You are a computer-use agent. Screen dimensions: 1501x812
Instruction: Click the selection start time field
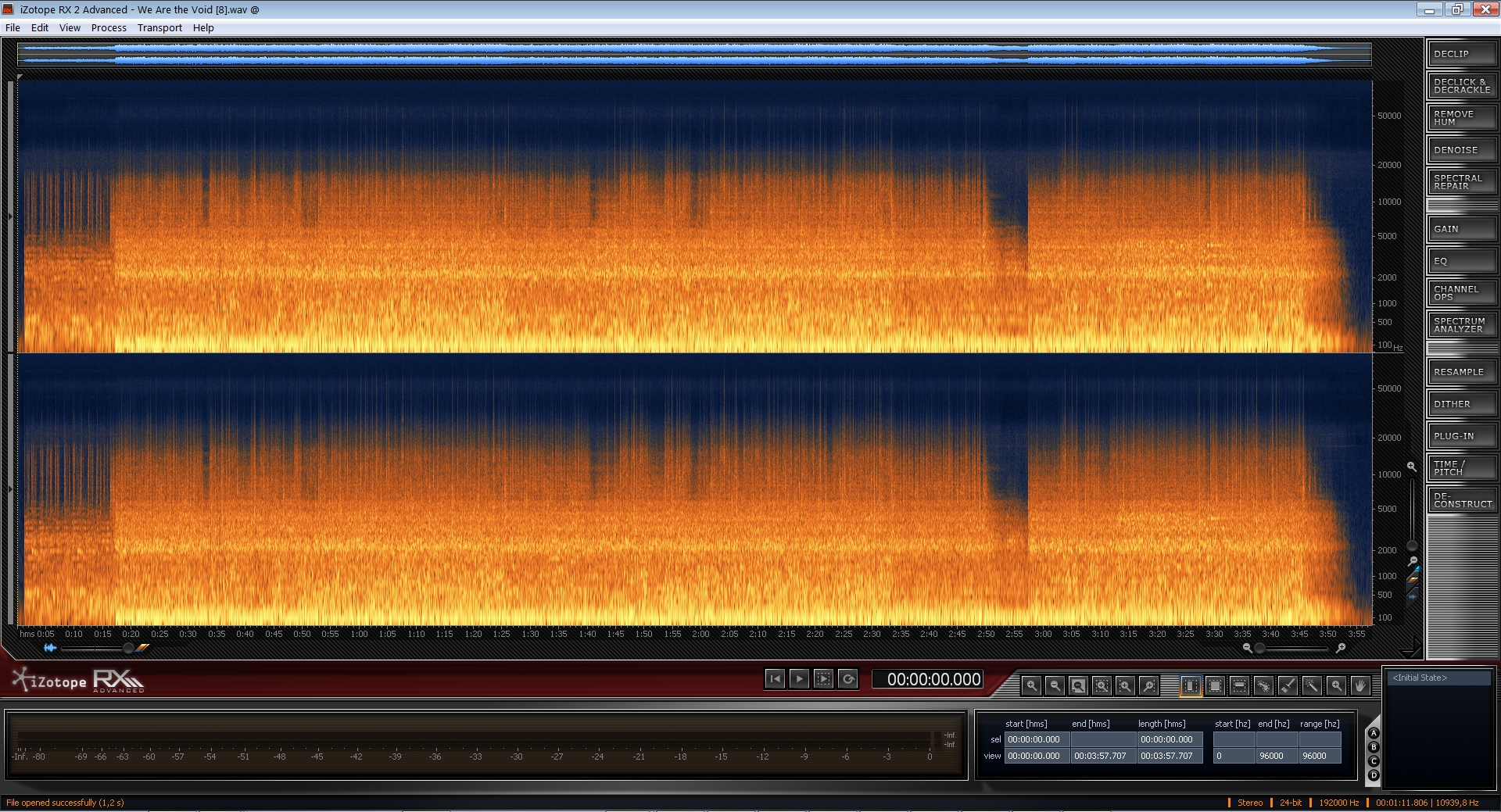[x=1036, y=739]
